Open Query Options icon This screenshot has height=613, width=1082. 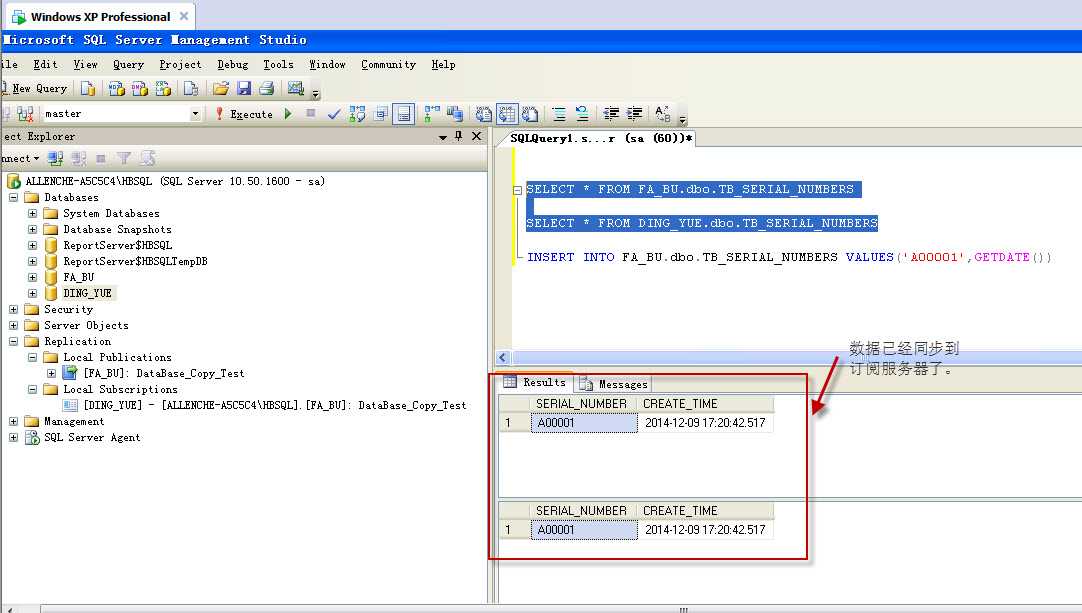[380, 114]
